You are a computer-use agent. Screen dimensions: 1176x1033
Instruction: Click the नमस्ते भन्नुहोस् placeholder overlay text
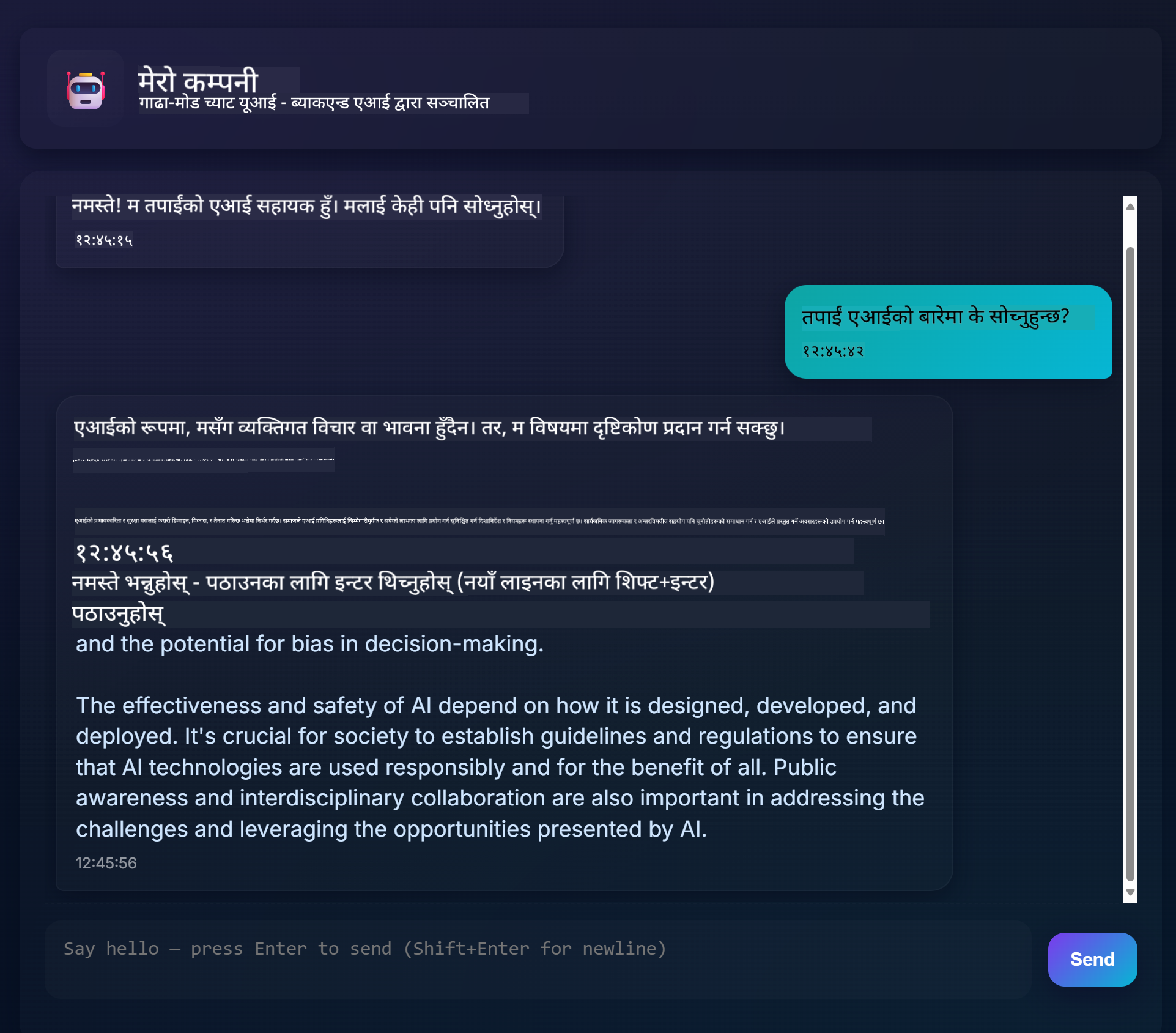pyautogui.click(x=393, y=582)
